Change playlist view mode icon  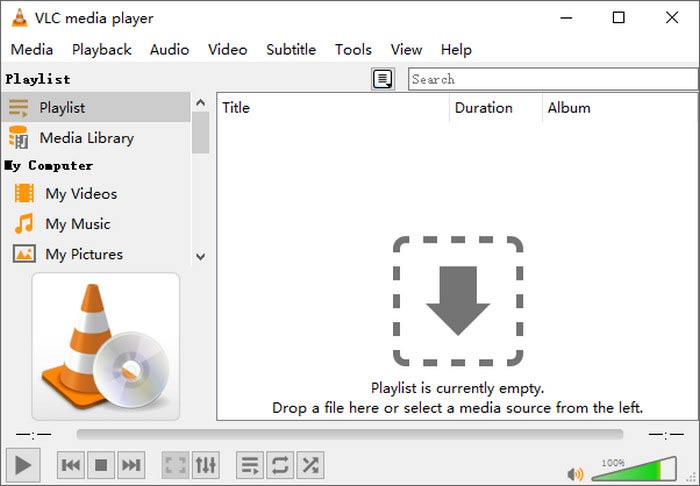(383, 79)
